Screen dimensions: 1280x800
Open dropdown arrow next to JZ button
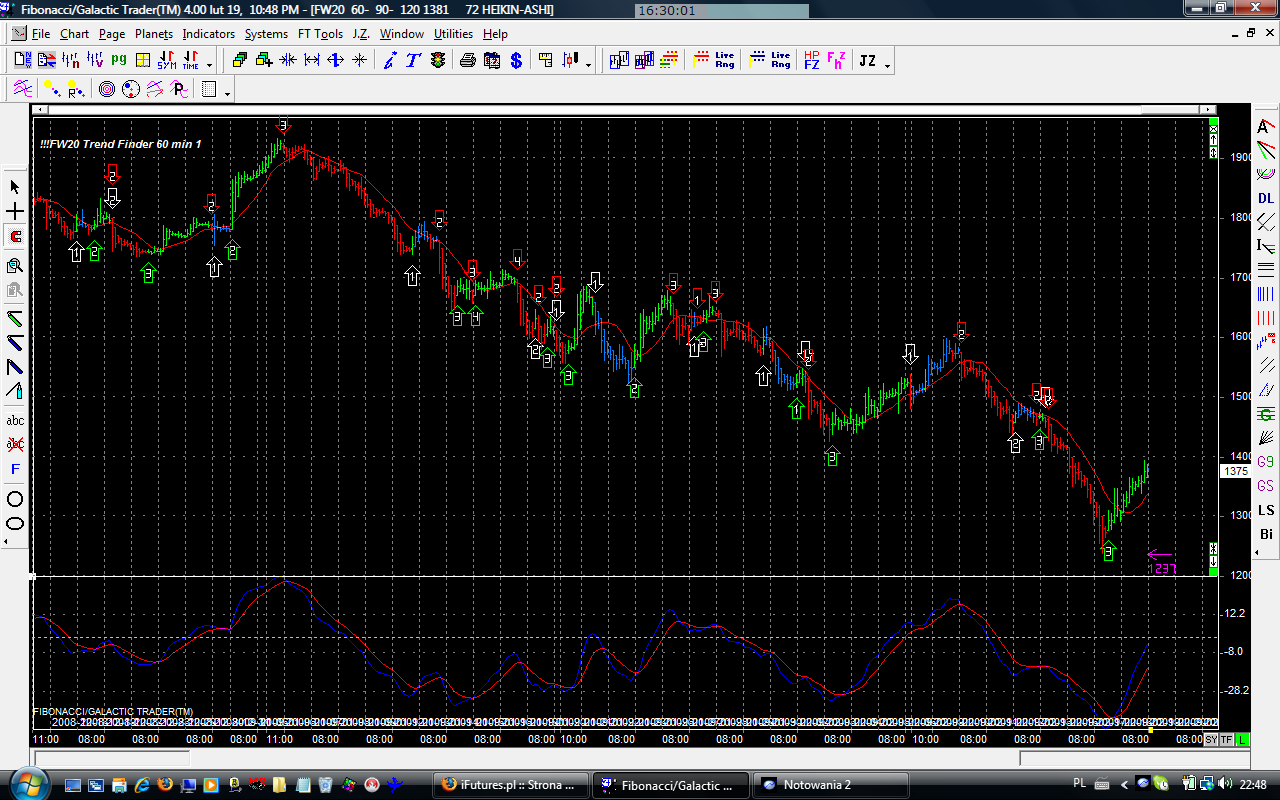pyautogui.click(x=887, y=63)
